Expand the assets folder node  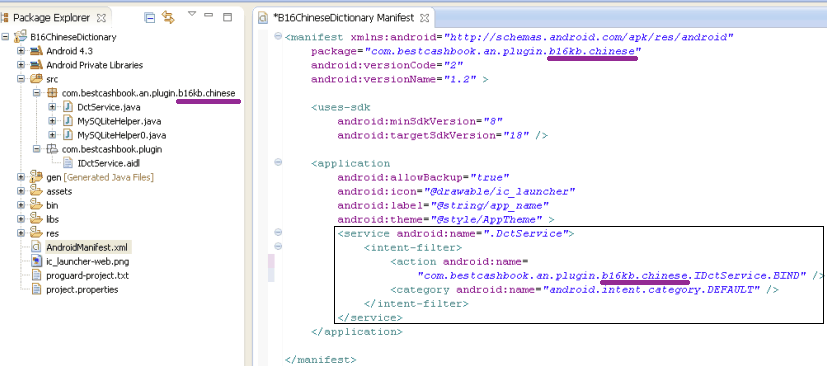pyautogui.click(x=20, y=191)
